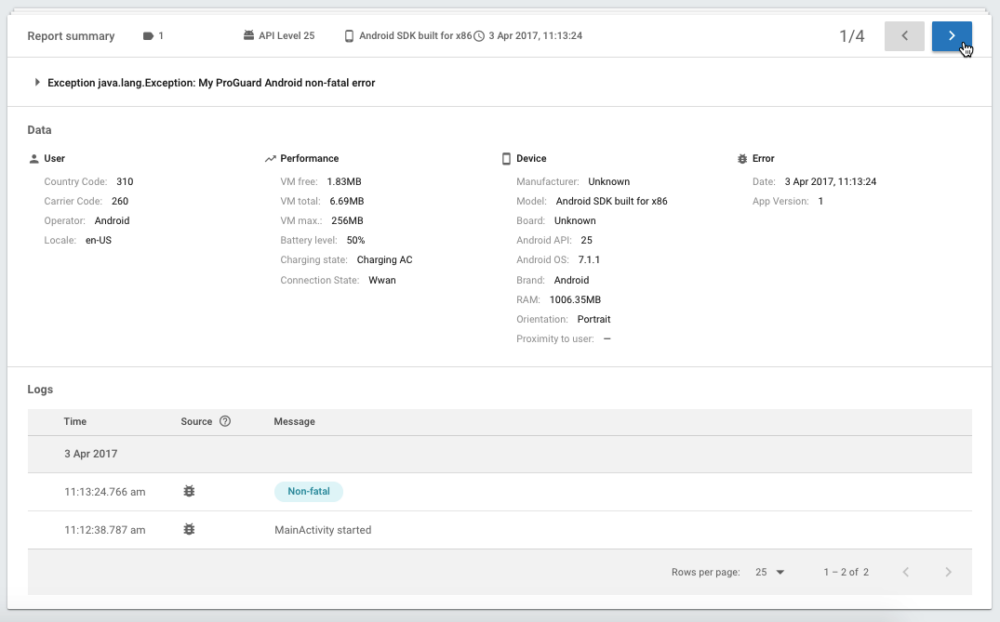Click the help icon next to Source
Screen dimensions: 1000x622
click(x=225, y=421)
